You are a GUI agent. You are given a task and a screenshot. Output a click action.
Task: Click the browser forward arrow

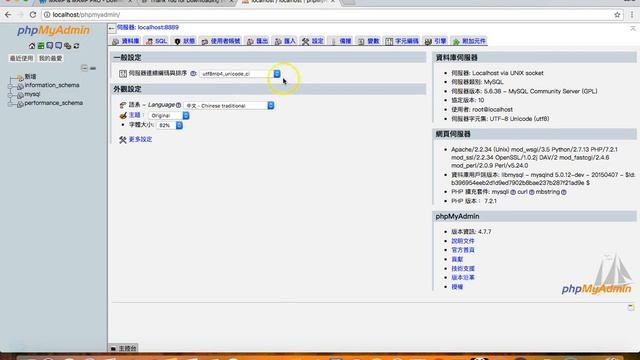[x=20, y=15]
